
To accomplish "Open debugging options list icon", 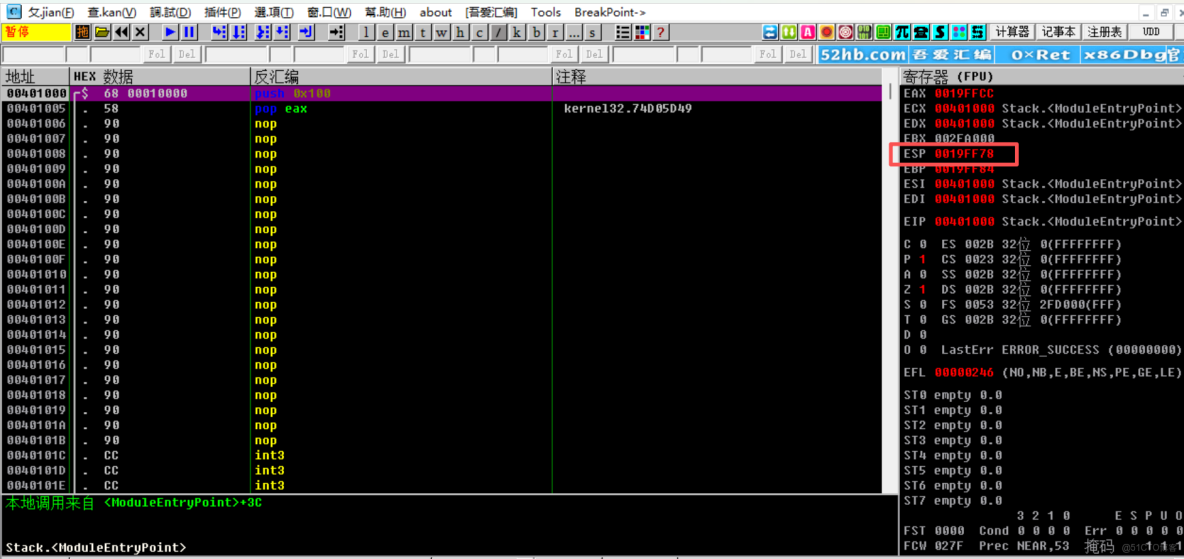I will tap(624, 32).
